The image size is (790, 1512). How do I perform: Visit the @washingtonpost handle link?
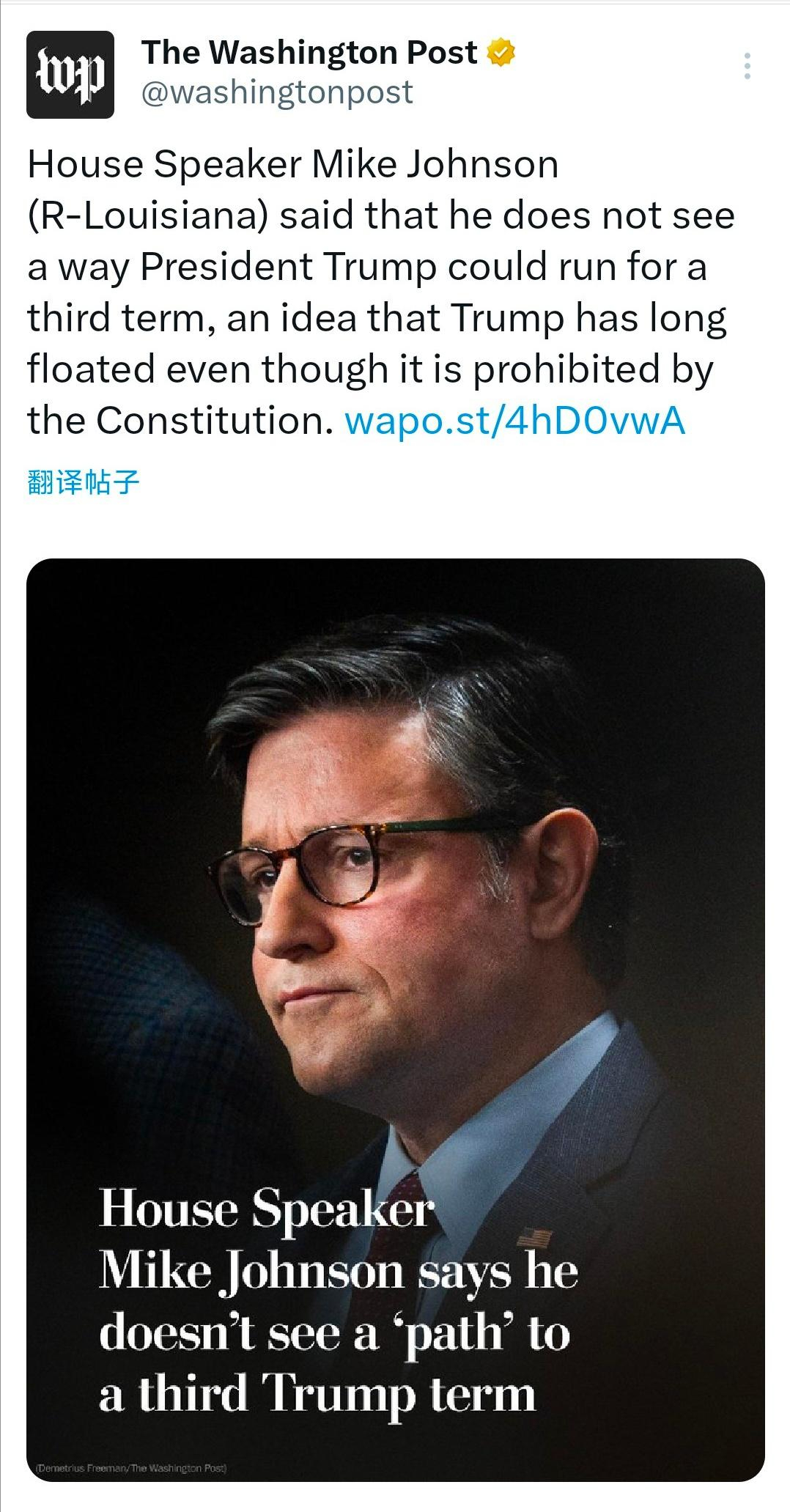277,92
